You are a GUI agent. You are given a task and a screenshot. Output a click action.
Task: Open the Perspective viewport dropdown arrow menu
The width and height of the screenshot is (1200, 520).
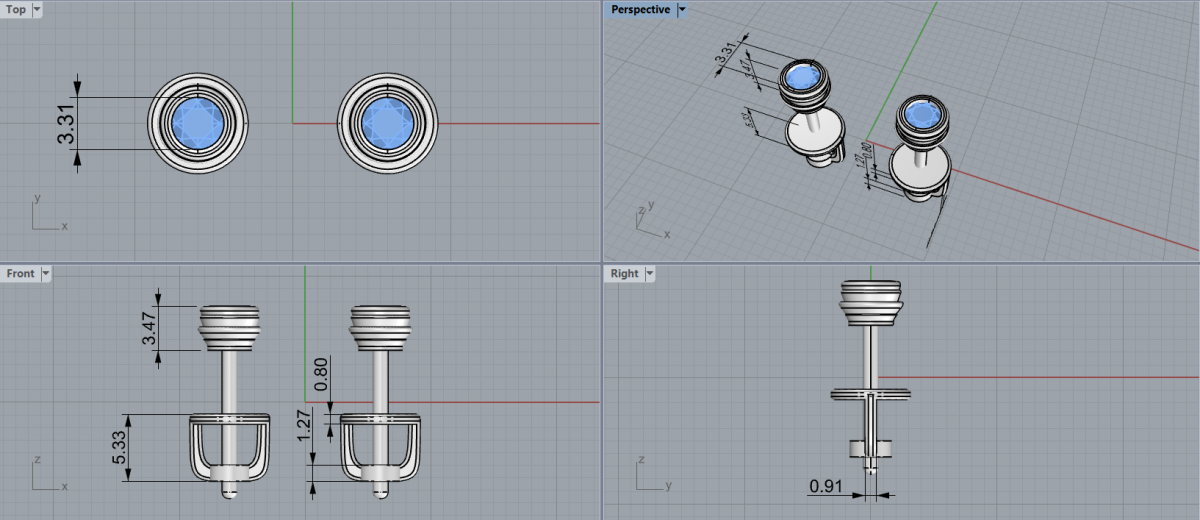(683, 9)
